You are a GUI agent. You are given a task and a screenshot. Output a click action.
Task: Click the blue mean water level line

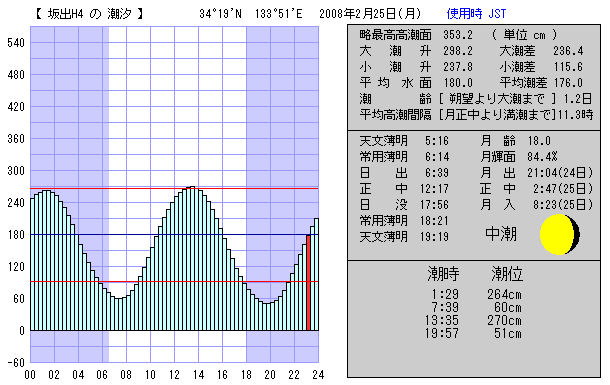click(174, 234)
